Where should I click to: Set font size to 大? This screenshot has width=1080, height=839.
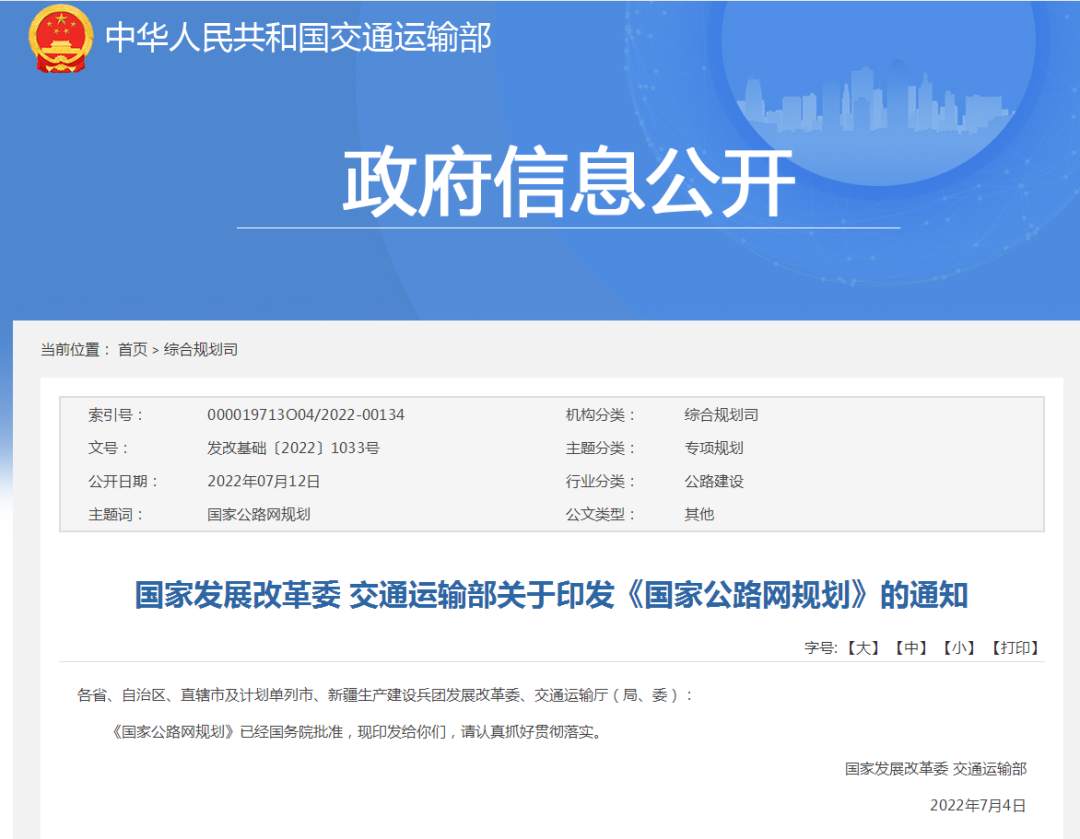[x=862, y=648]
